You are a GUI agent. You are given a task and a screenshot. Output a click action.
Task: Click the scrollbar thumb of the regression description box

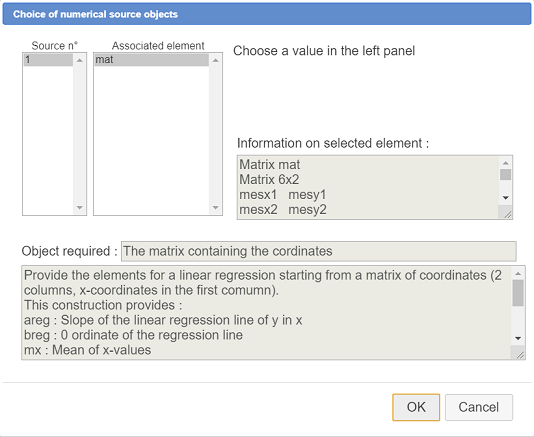(518, 293)
